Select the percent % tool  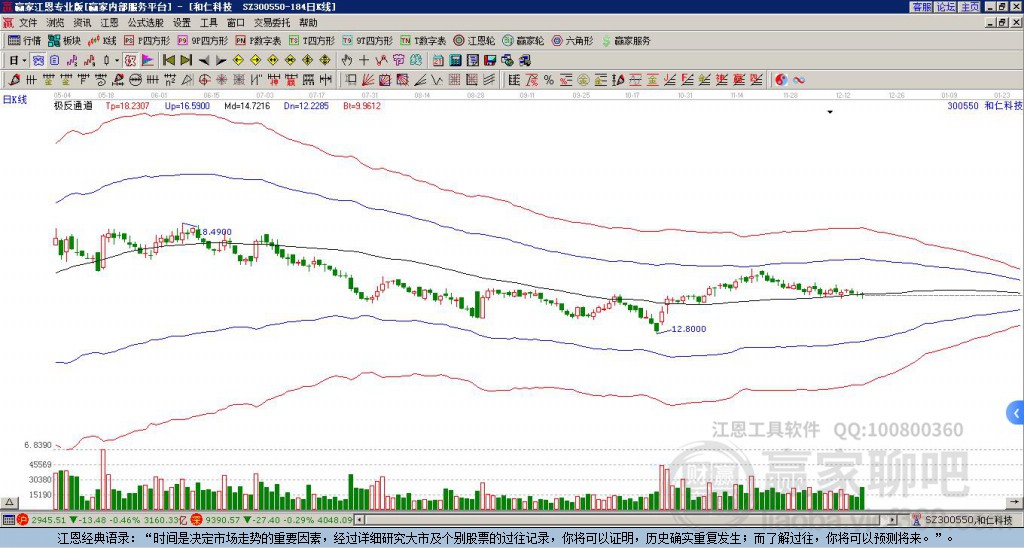pos(549,80)
